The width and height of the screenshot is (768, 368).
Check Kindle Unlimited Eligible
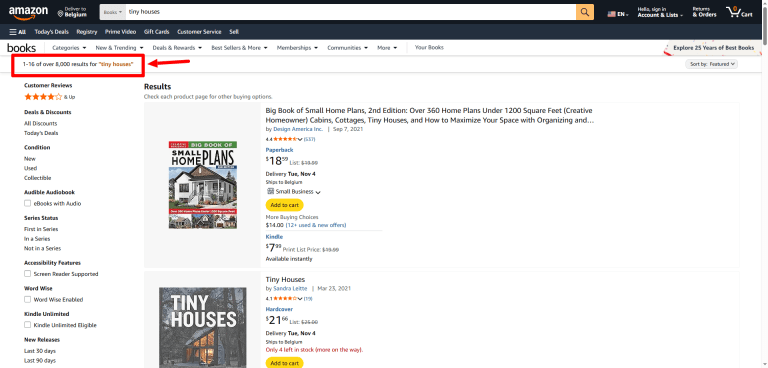[x=27, y=325]
